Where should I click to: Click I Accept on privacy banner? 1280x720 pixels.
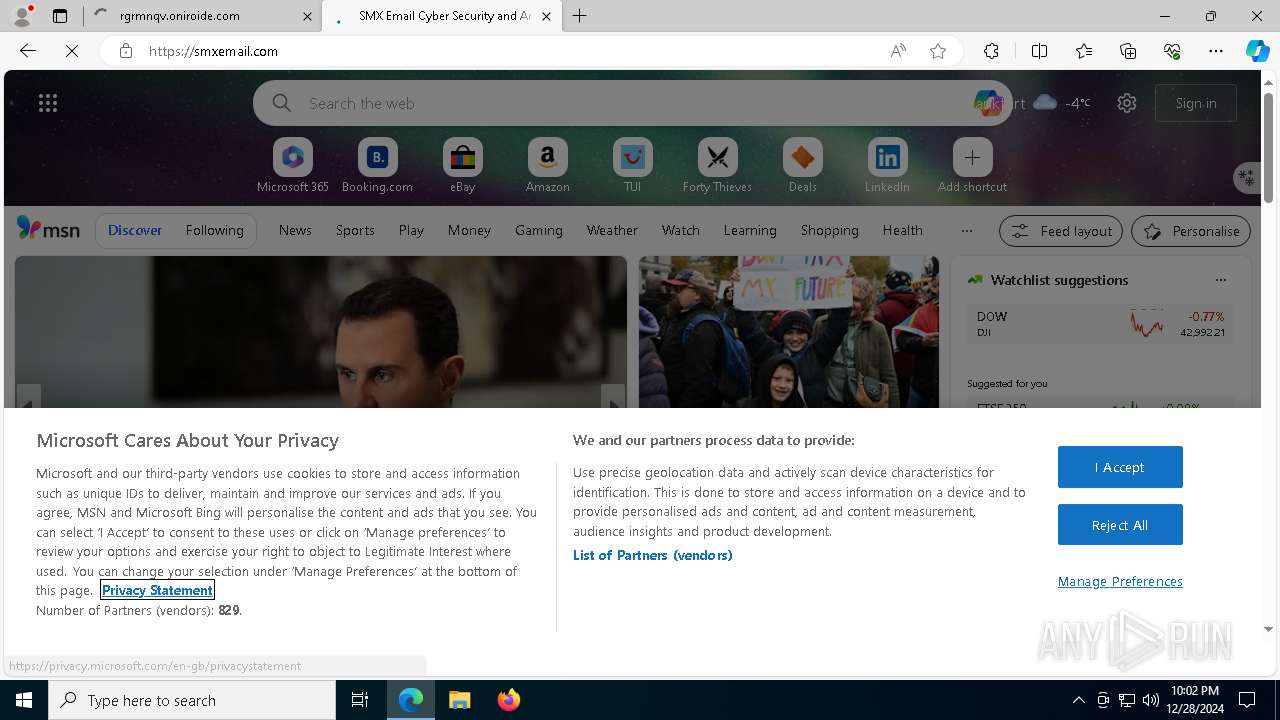tap(1120, 467)
